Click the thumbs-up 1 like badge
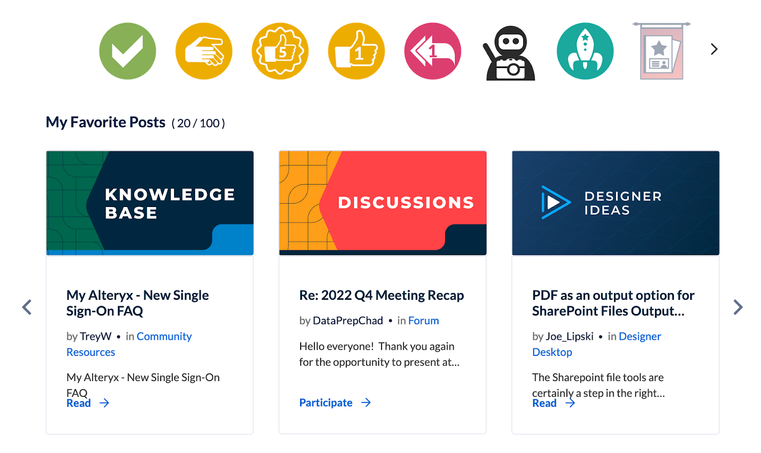This screenshot has width=761, height=453. pos(356,51)
